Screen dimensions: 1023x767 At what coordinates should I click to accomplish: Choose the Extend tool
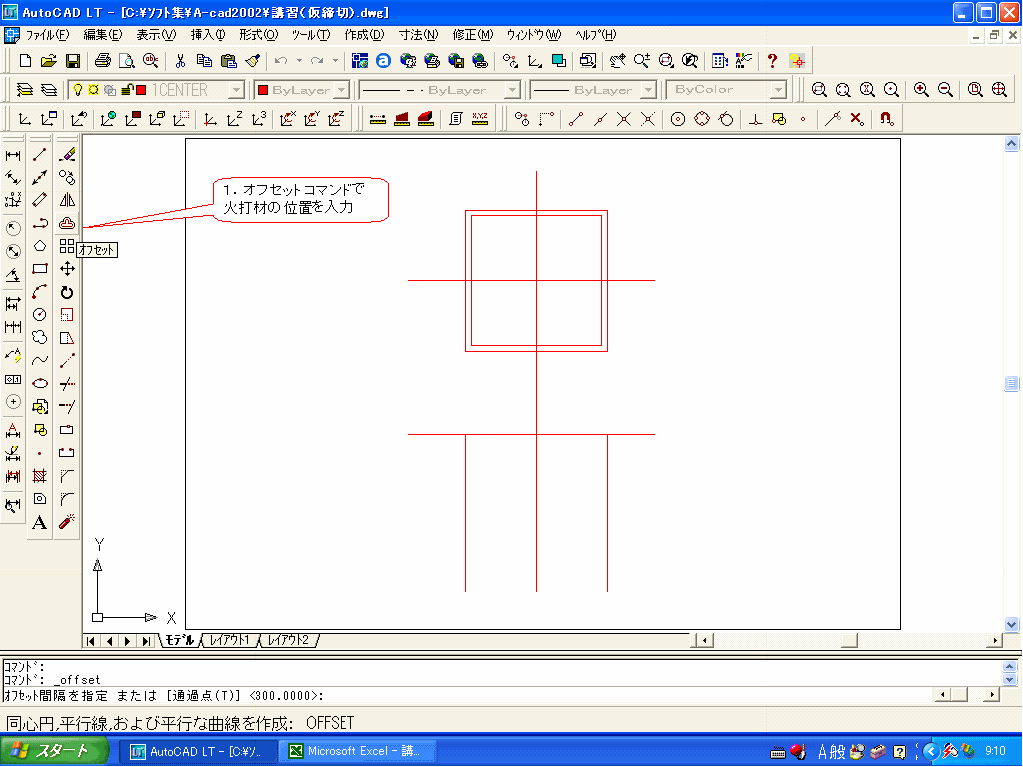click(x=67, y=406)
